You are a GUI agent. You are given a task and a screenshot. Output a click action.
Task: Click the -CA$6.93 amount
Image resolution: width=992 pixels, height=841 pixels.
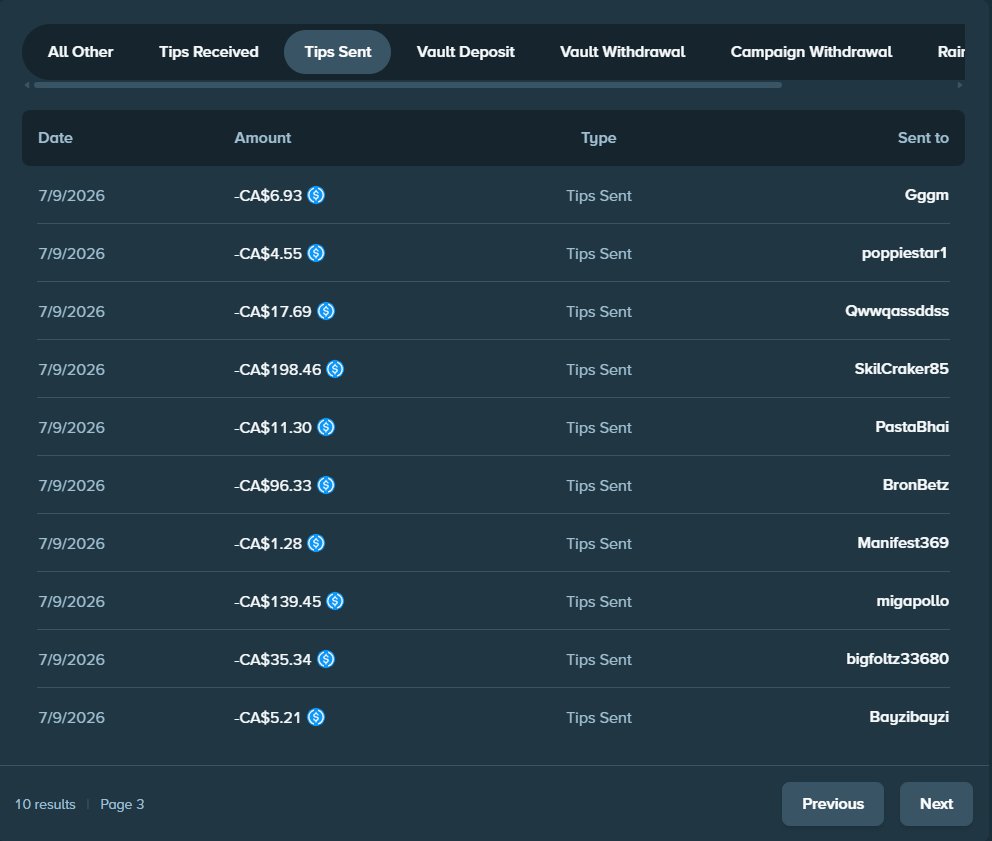coord(268,196)
